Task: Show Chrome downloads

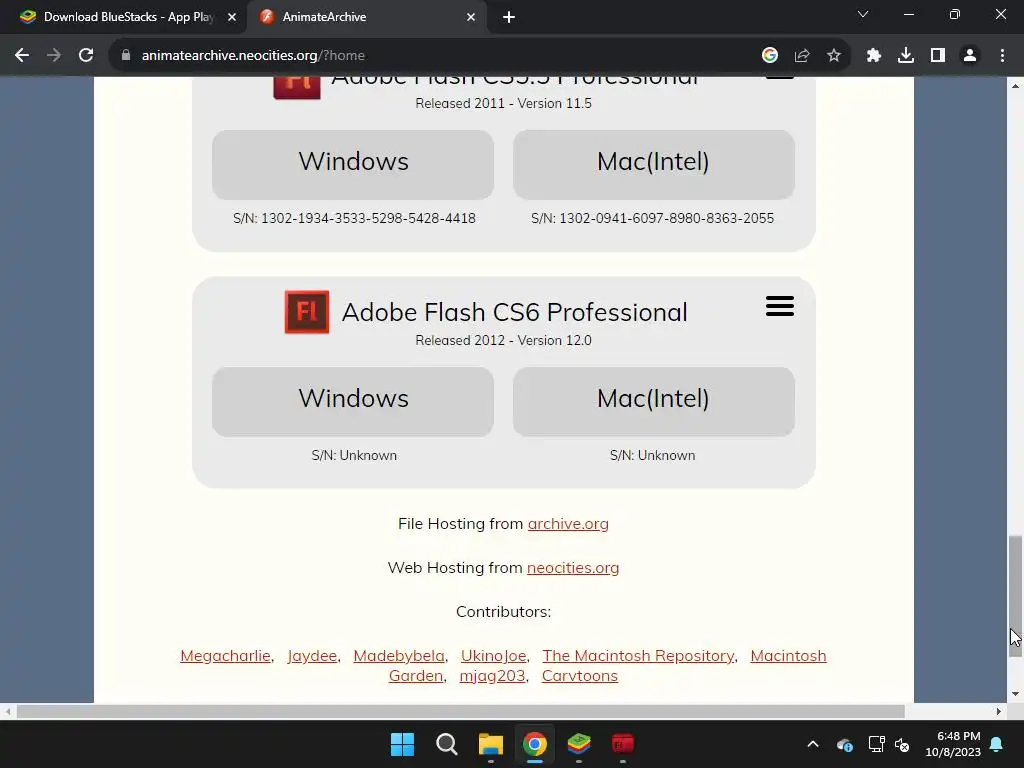Action: pyautogui.click(x=906, y=56)
